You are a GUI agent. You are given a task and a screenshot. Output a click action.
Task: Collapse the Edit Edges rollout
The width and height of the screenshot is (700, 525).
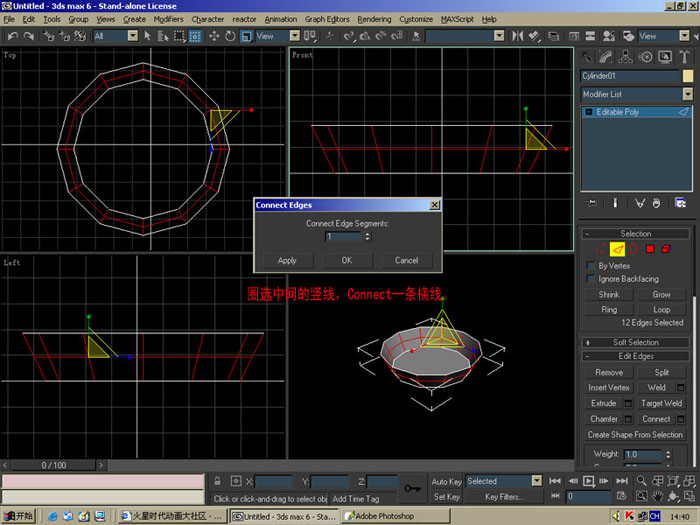(x=635, y=356)
